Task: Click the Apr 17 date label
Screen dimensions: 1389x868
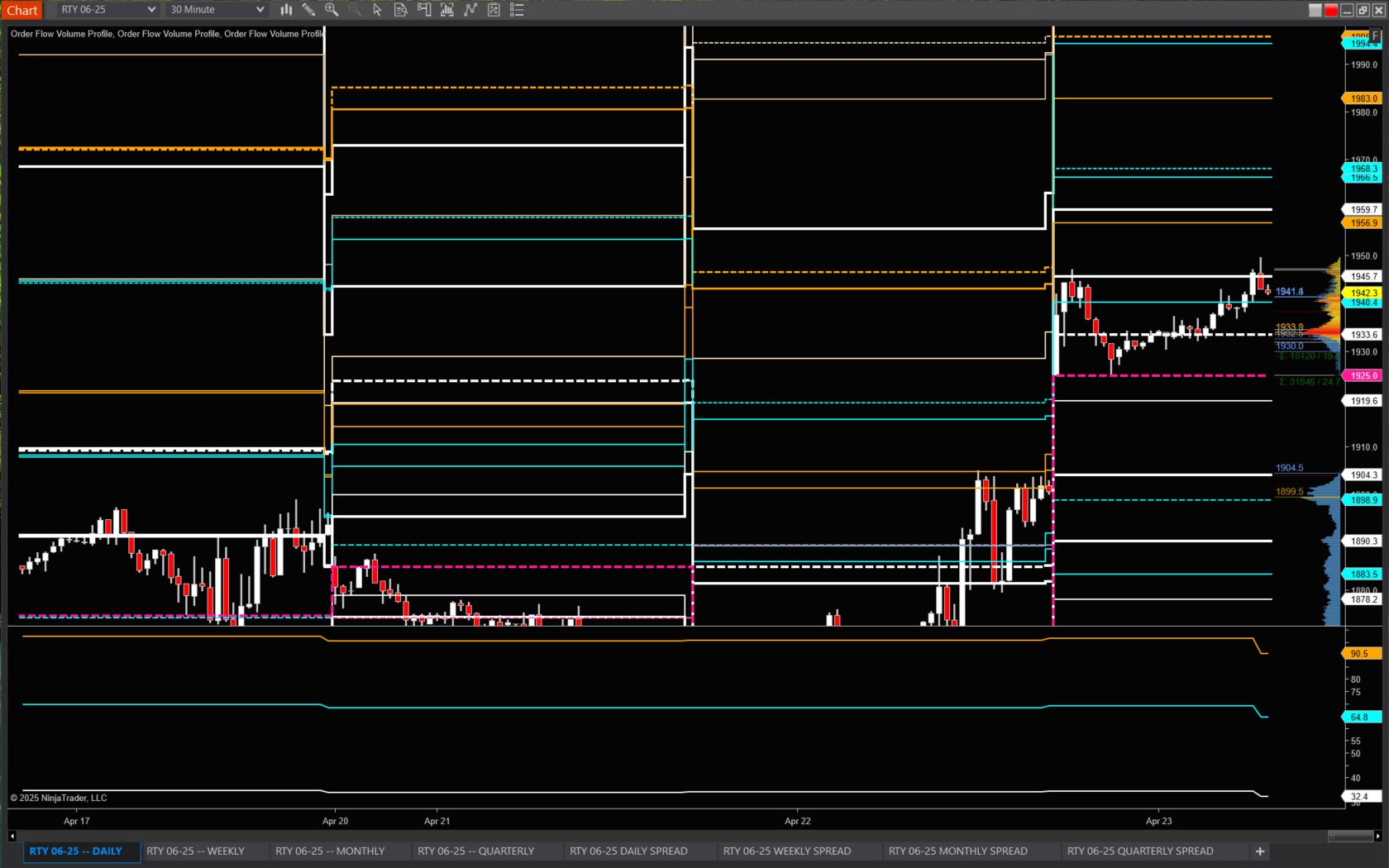Action: 76,821
